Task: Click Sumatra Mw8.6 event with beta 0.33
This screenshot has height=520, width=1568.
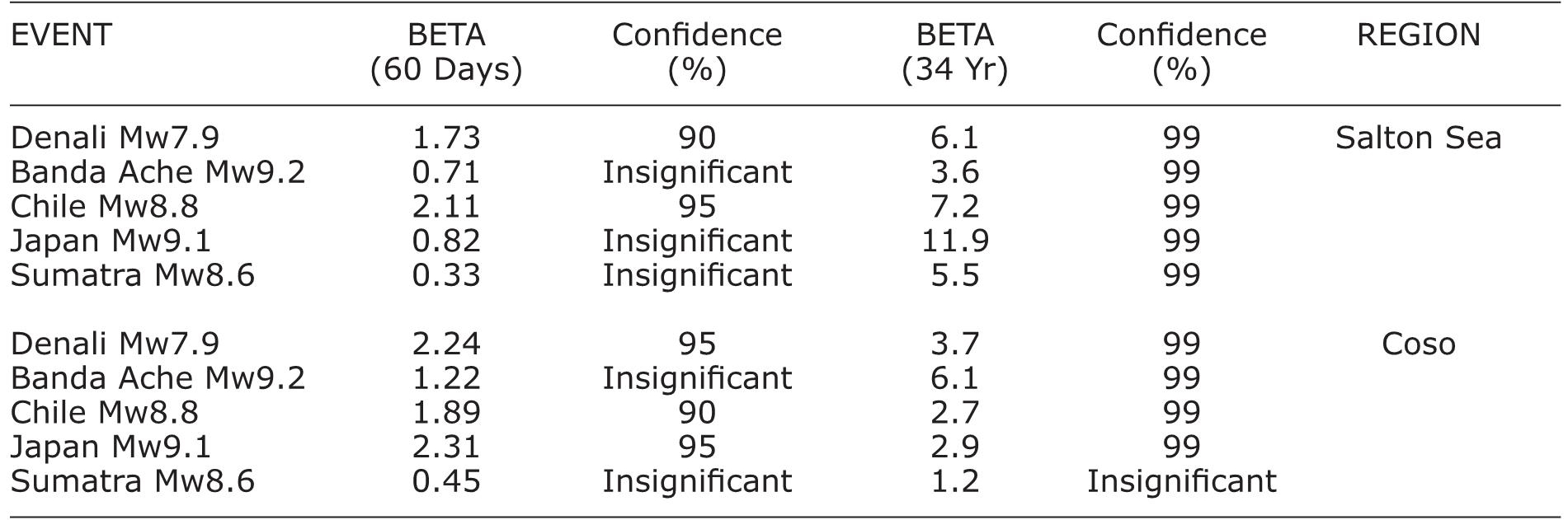Action: pyautogui.click(x=132, y=275)
